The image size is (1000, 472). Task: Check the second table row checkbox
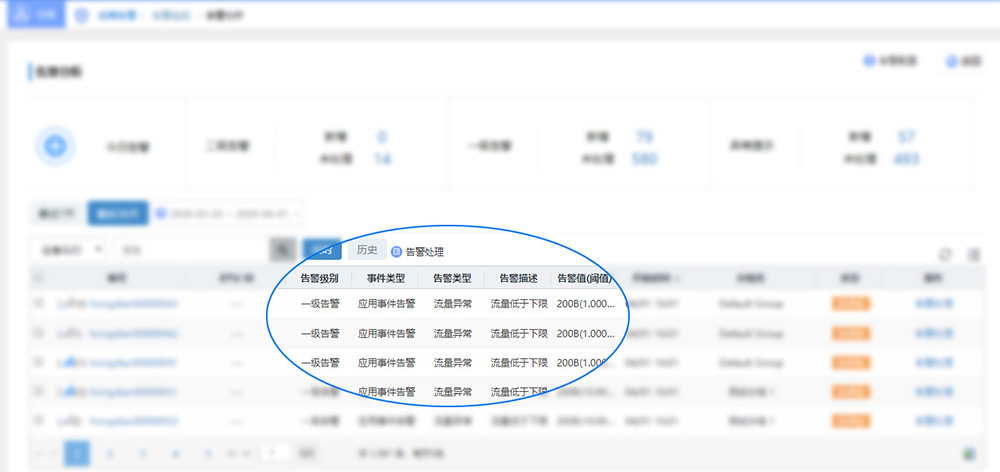tap(39, 333)
